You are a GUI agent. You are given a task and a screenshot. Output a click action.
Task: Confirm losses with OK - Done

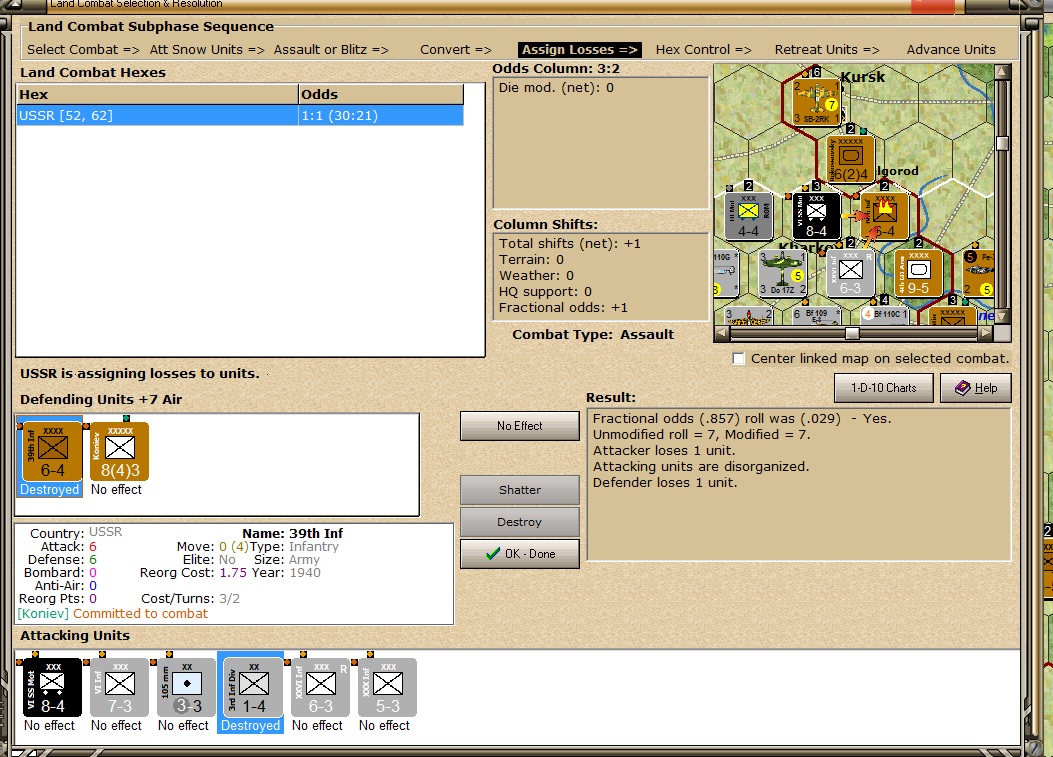point(520,554)
